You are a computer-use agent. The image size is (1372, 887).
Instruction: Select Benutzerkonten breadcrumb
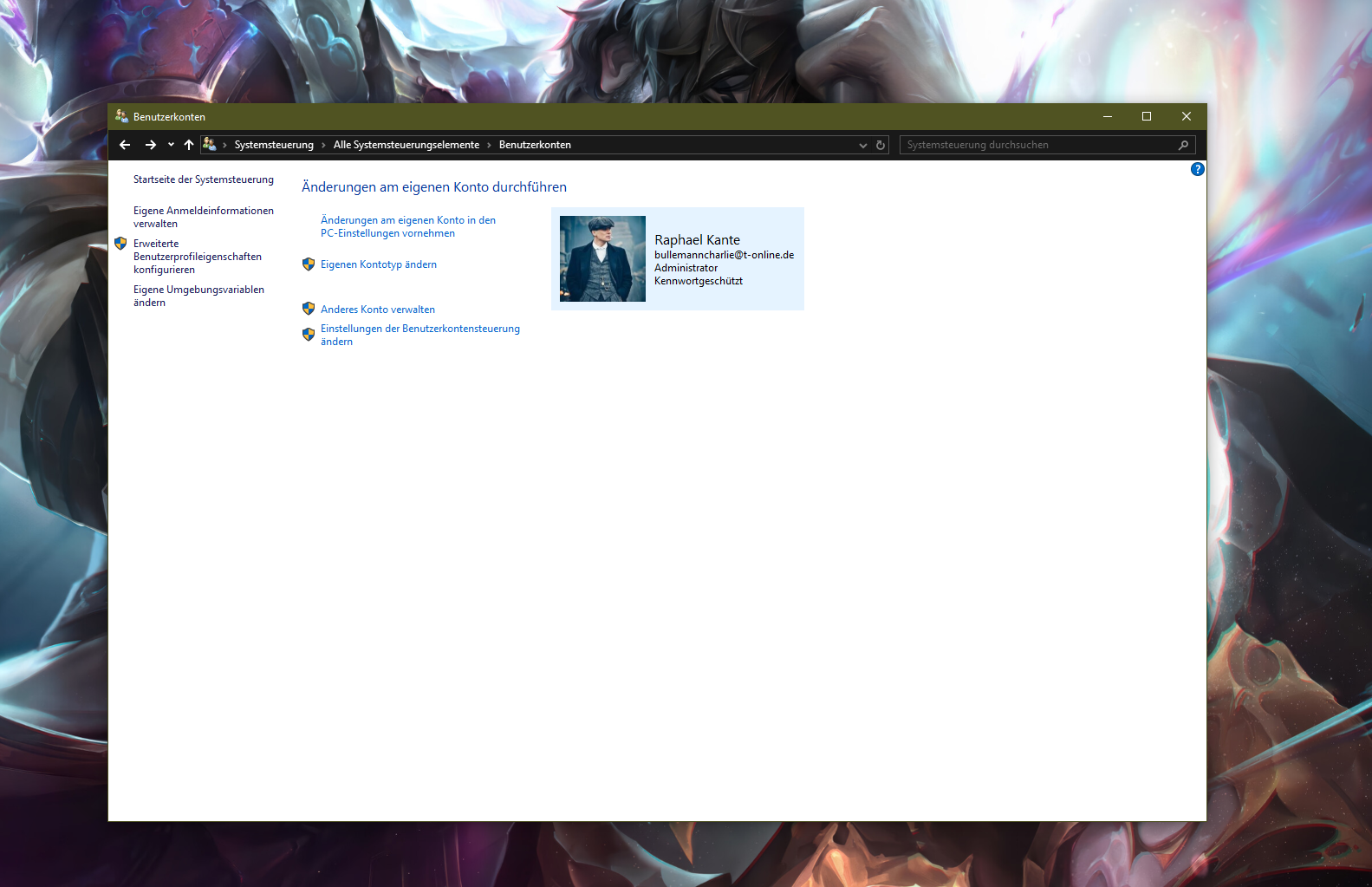click(x=535, y=145)
